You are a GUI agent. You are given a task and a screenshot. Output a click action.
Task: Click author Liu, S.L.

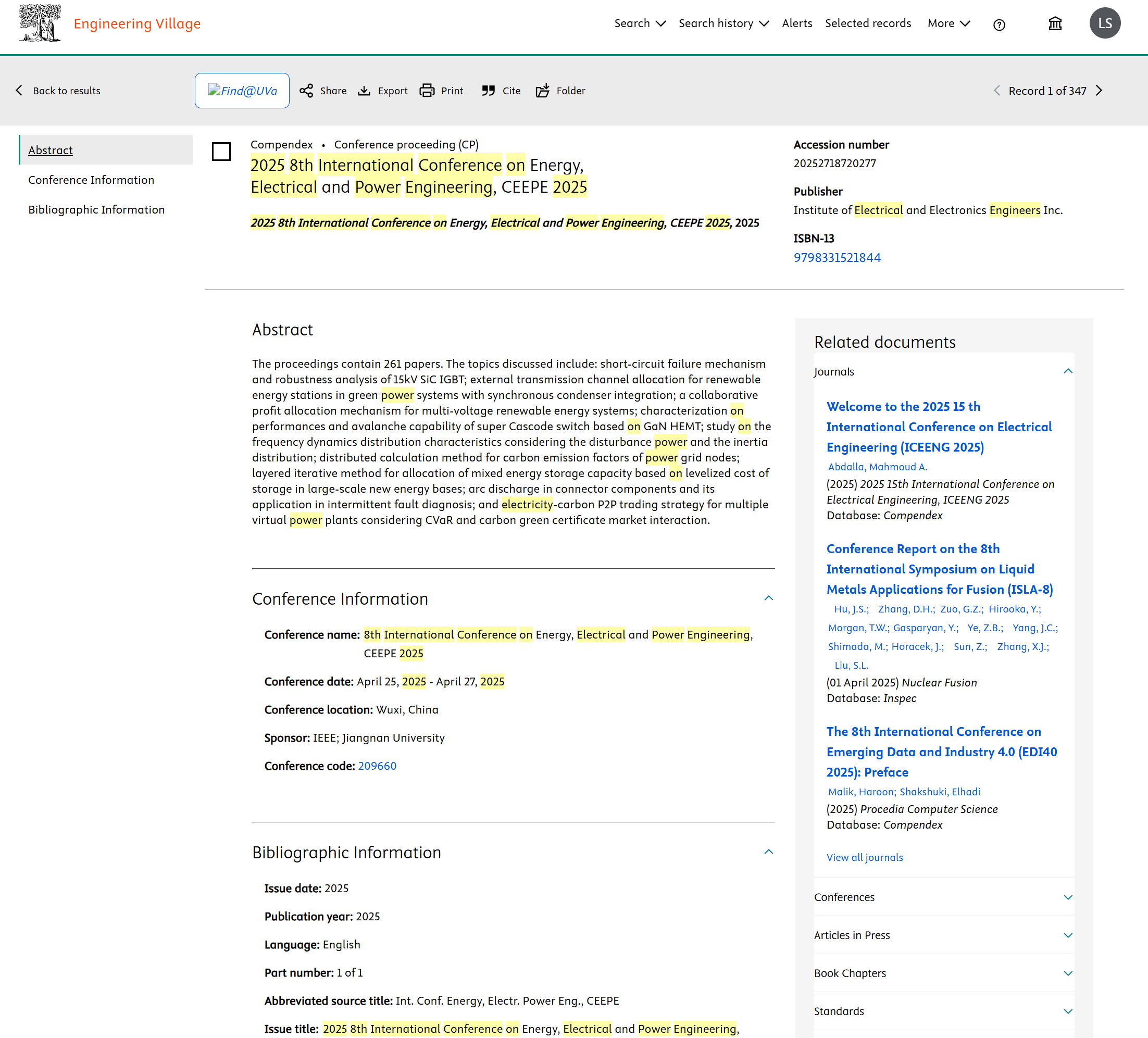[851, 666]
